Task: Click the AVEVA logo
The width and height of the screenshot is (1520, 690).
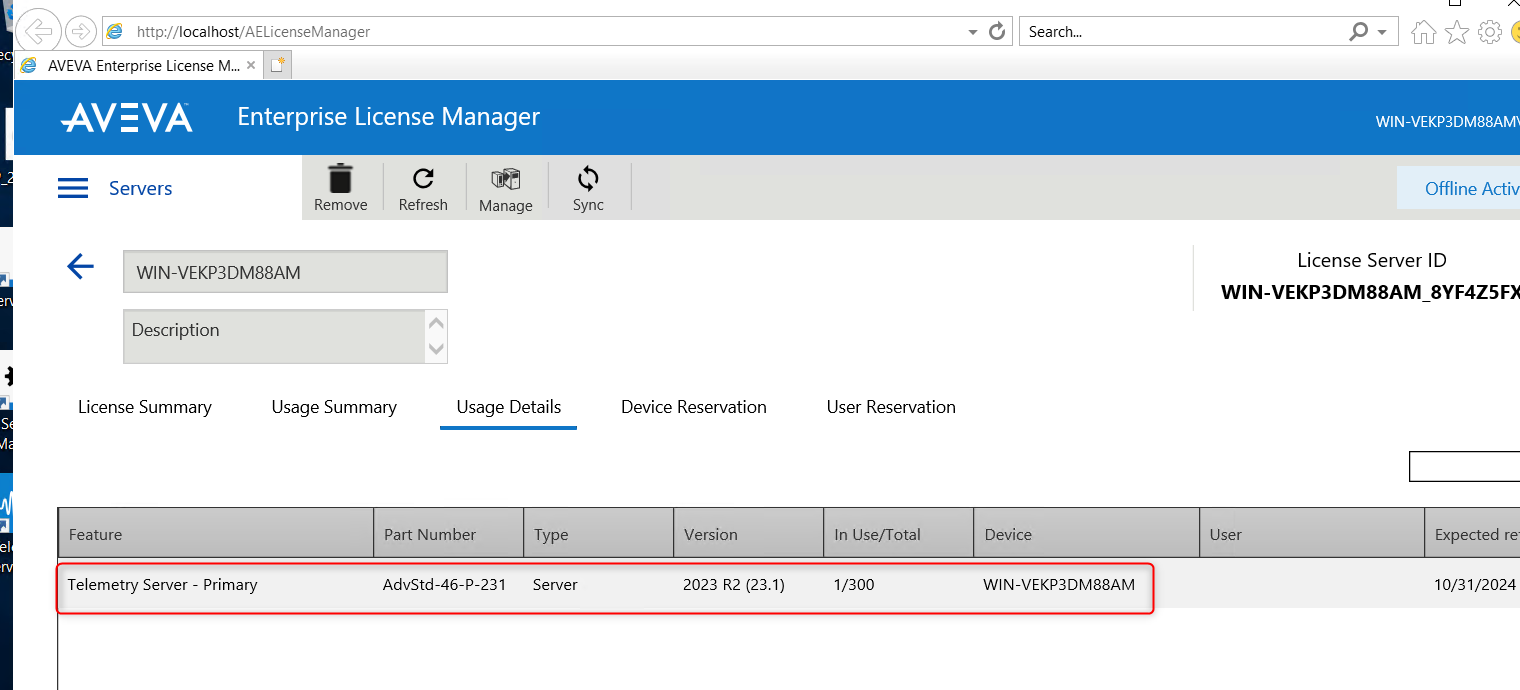Action: (x=127, y=117)
